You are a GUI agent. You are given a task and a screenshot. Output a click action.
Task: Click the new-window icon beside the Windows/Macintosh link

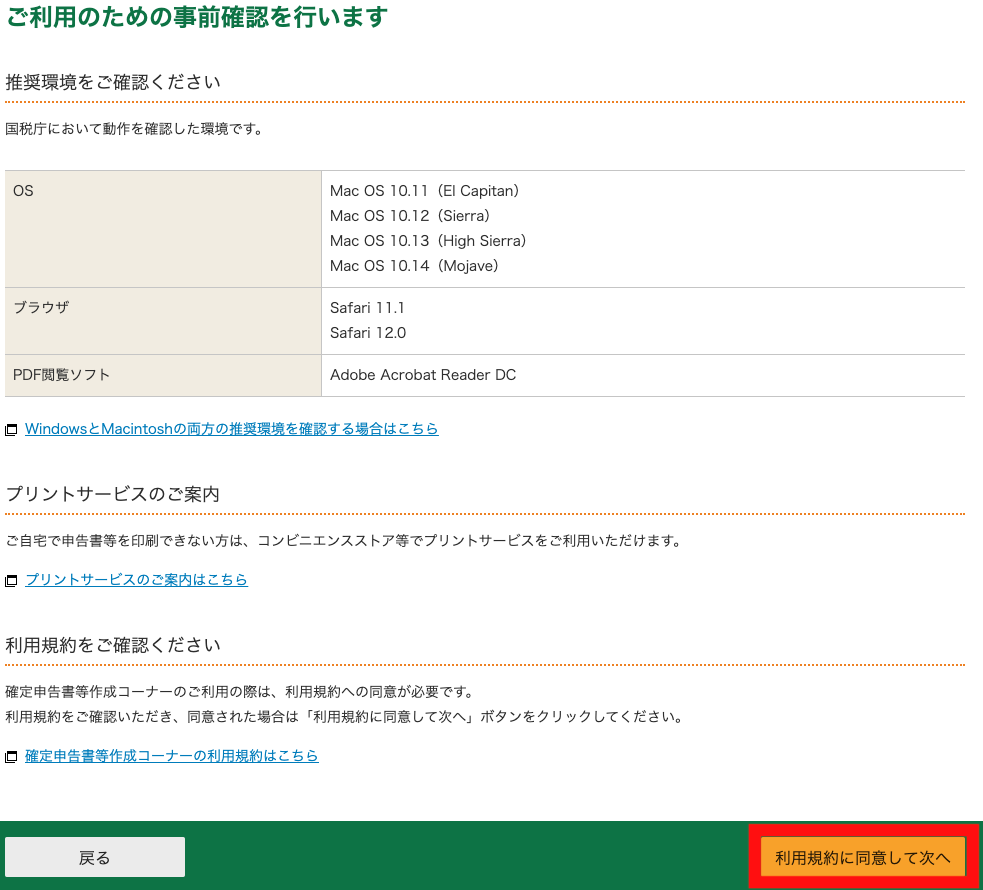(x=11, y=430)
